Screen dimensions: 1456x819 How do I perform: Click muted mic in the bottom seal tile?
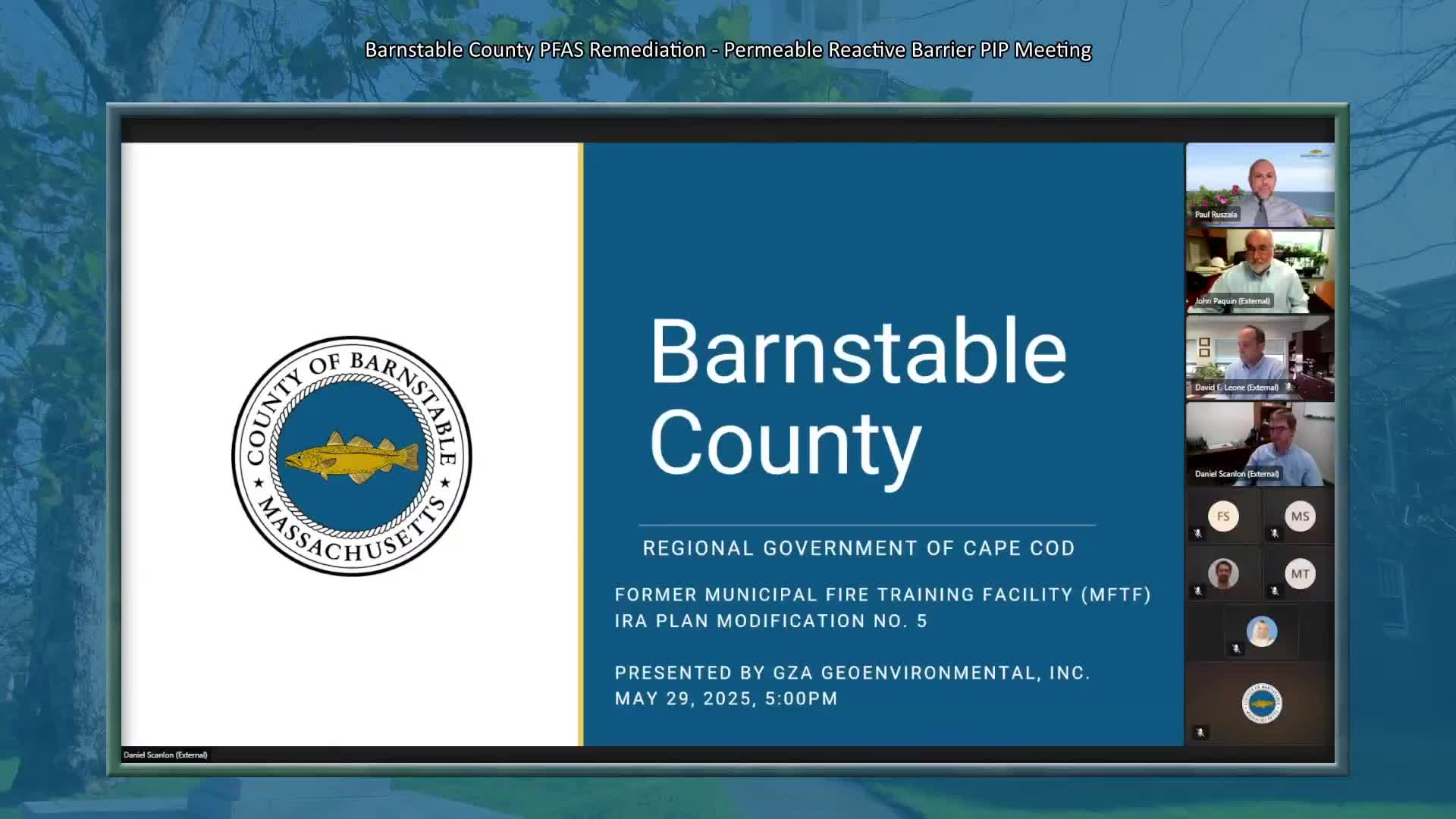tap(1200, 733)
